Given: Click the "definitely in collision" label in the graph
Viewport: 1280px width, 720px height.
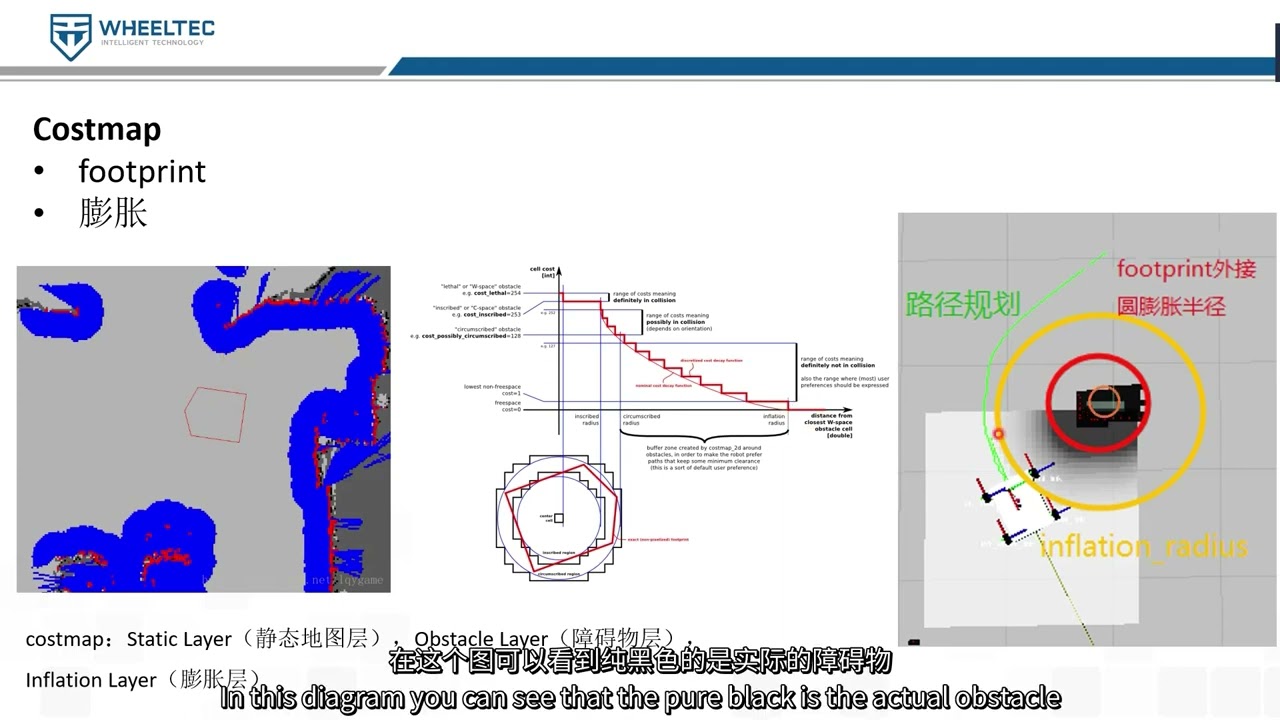Looking at the screenshot, I should [645, 300].
